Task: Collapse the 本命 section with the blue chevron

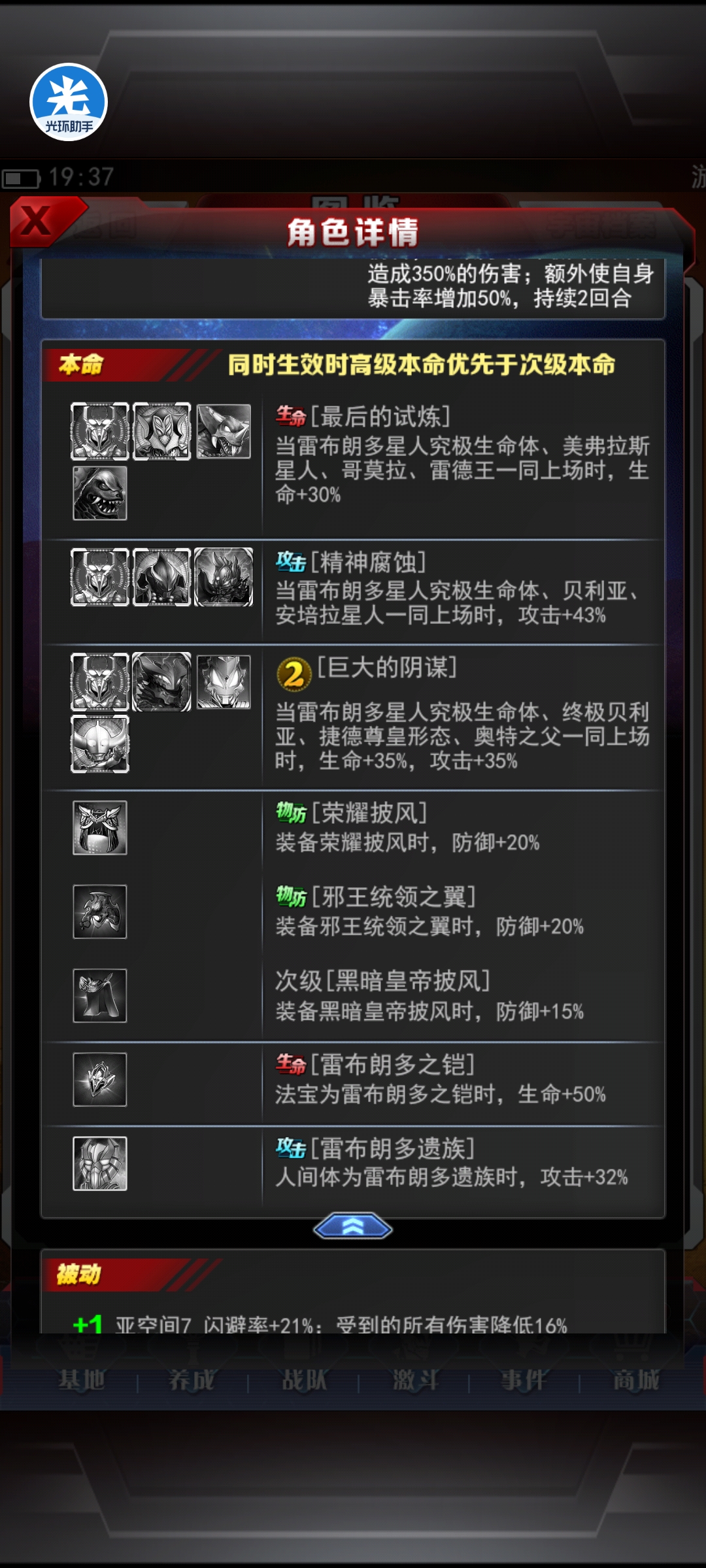Action: pyautogui.click(x=353, y=1228)
